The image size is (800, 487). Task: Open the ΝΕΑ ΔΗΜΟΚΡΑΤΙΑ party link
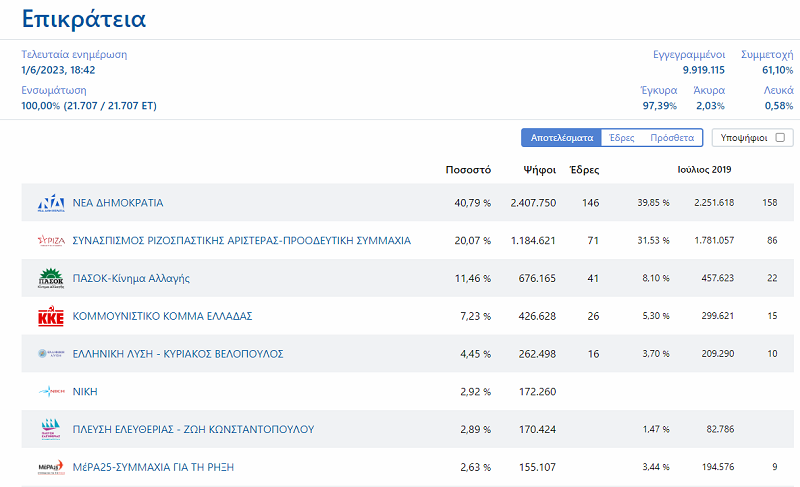[x=118, y=203]
